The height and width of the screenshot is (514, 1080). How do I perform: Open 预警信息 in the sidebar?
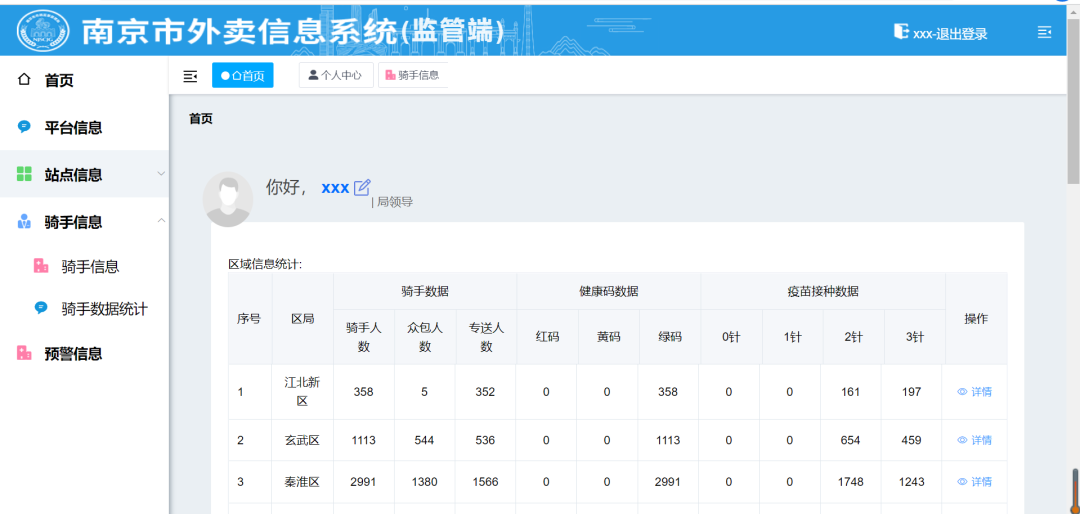coord(73,353)
